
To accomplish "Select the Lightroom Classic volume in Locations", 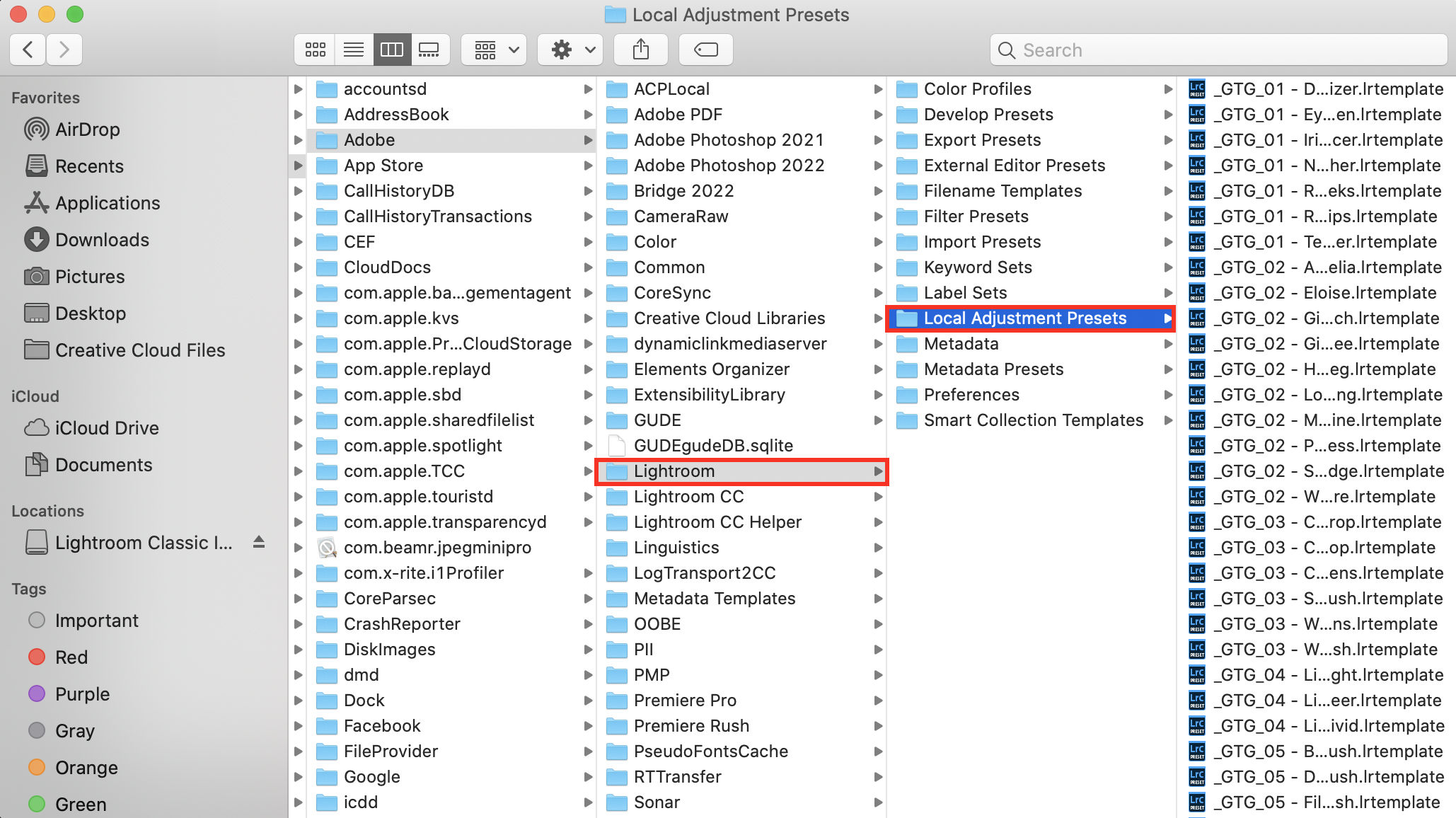I will tap(144, 543).
